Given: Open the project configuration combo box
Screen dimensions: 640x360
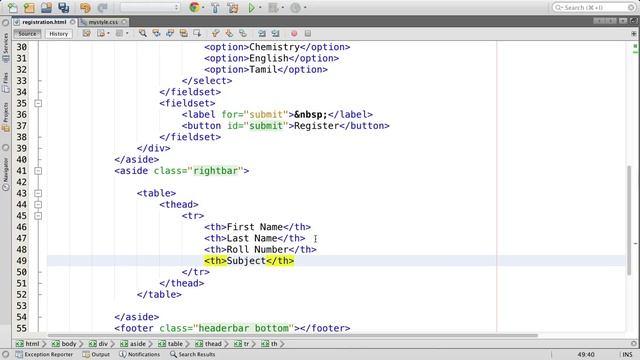Looking at the screenshot, I should (150, 7).
